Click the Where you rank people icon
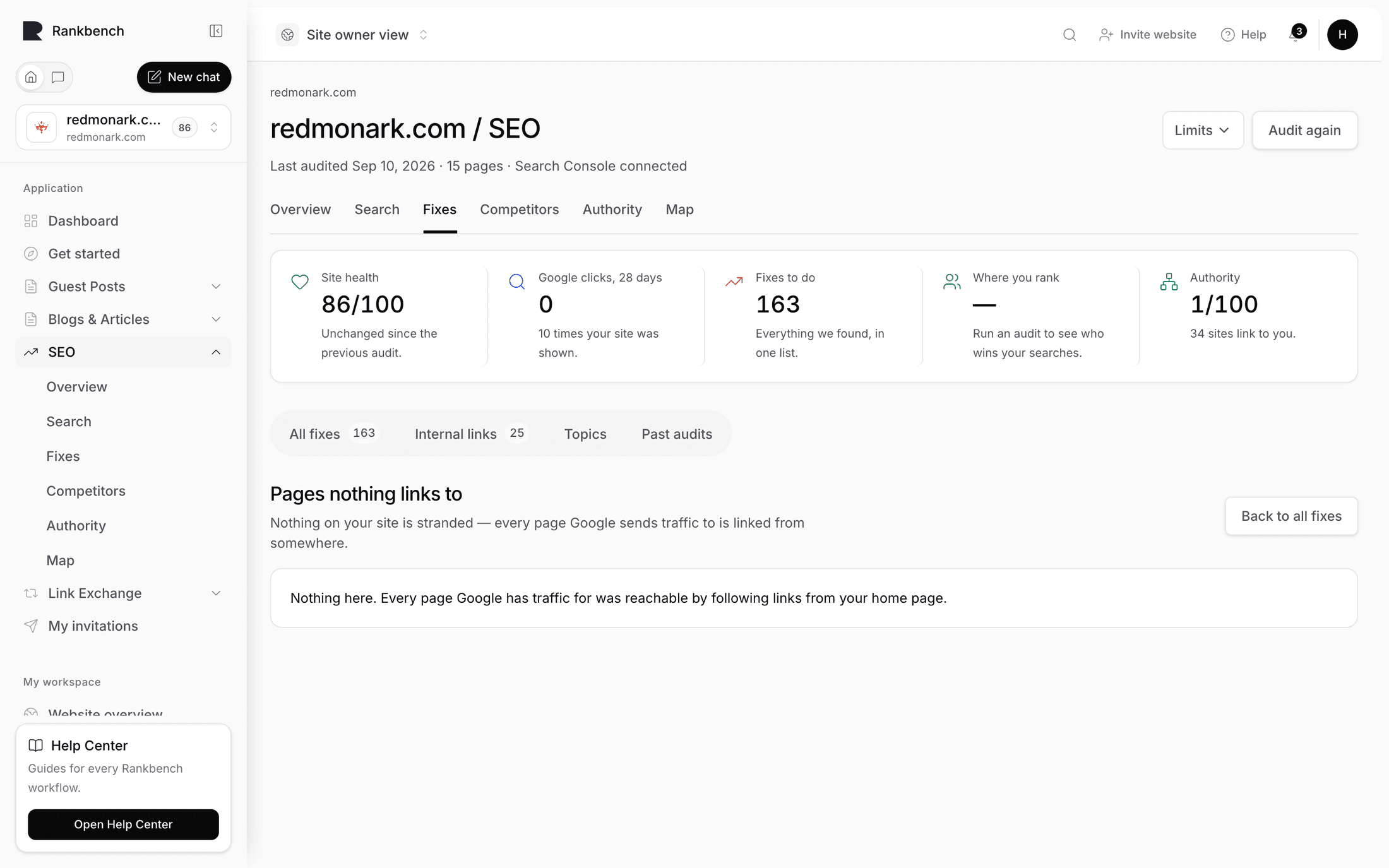 951,282
